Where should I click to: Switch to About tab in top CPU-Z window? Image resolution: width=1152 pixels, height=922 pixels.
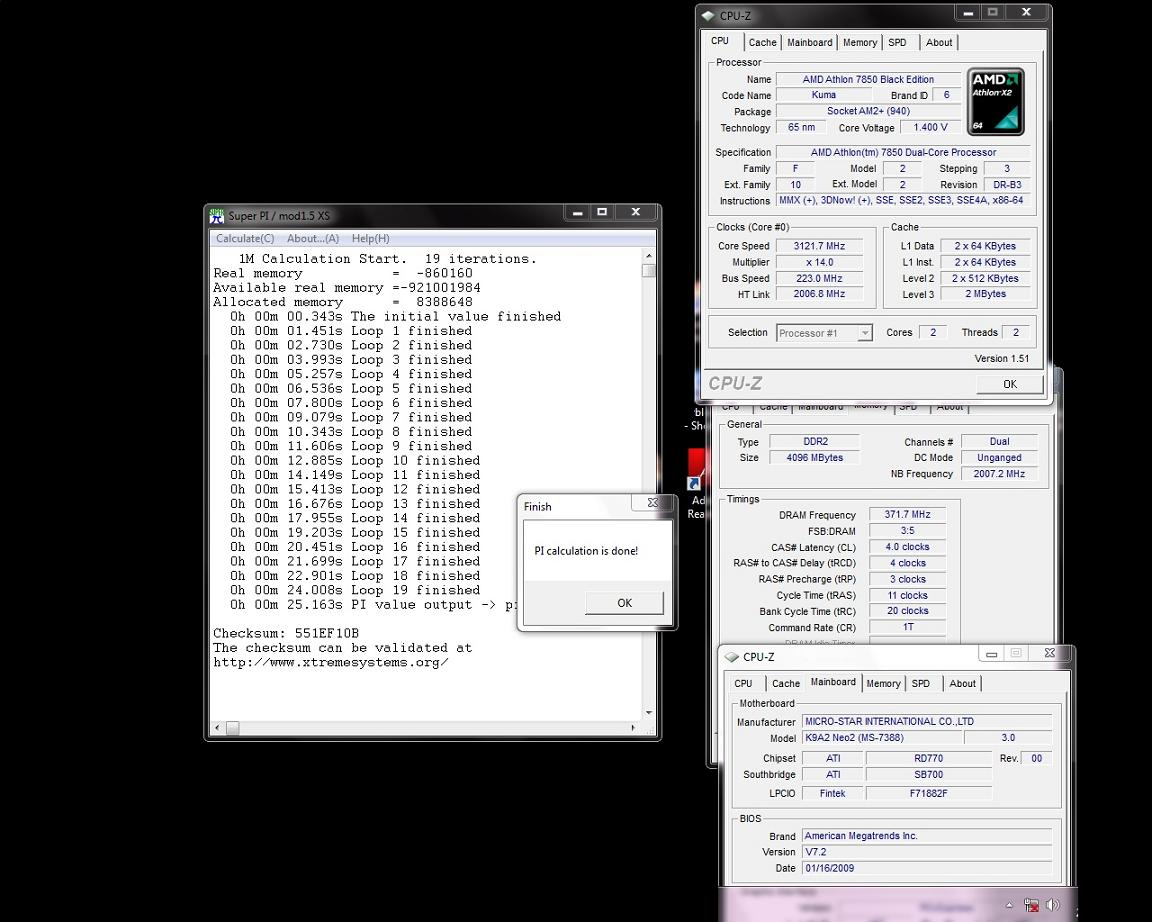[x=939, y=43]
